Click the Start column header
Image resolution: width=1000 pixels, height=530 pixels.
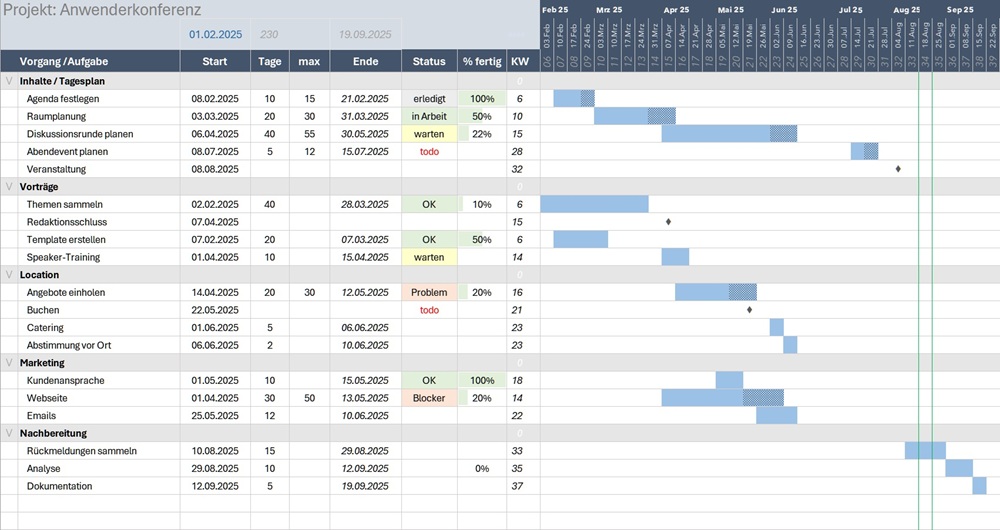215,62
